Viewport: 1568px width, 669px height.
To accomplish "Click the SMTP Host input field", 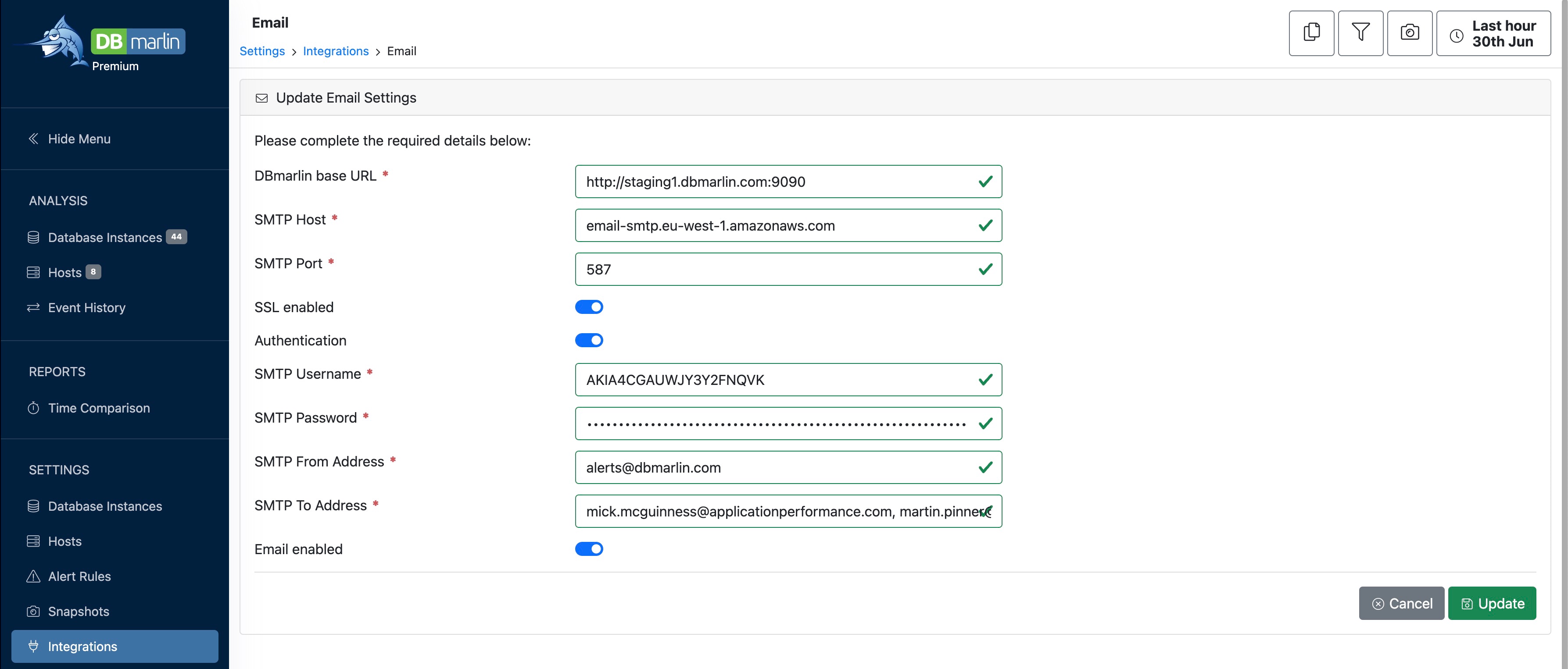I will click(788, 226).
